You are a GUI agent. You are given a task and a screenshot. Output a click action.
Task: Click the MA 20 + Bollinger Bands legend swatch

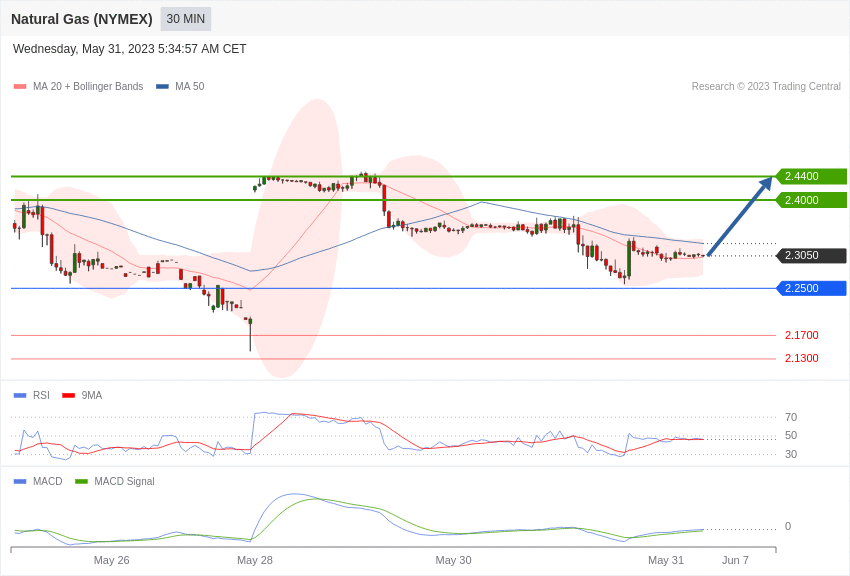tap(20, 87)
